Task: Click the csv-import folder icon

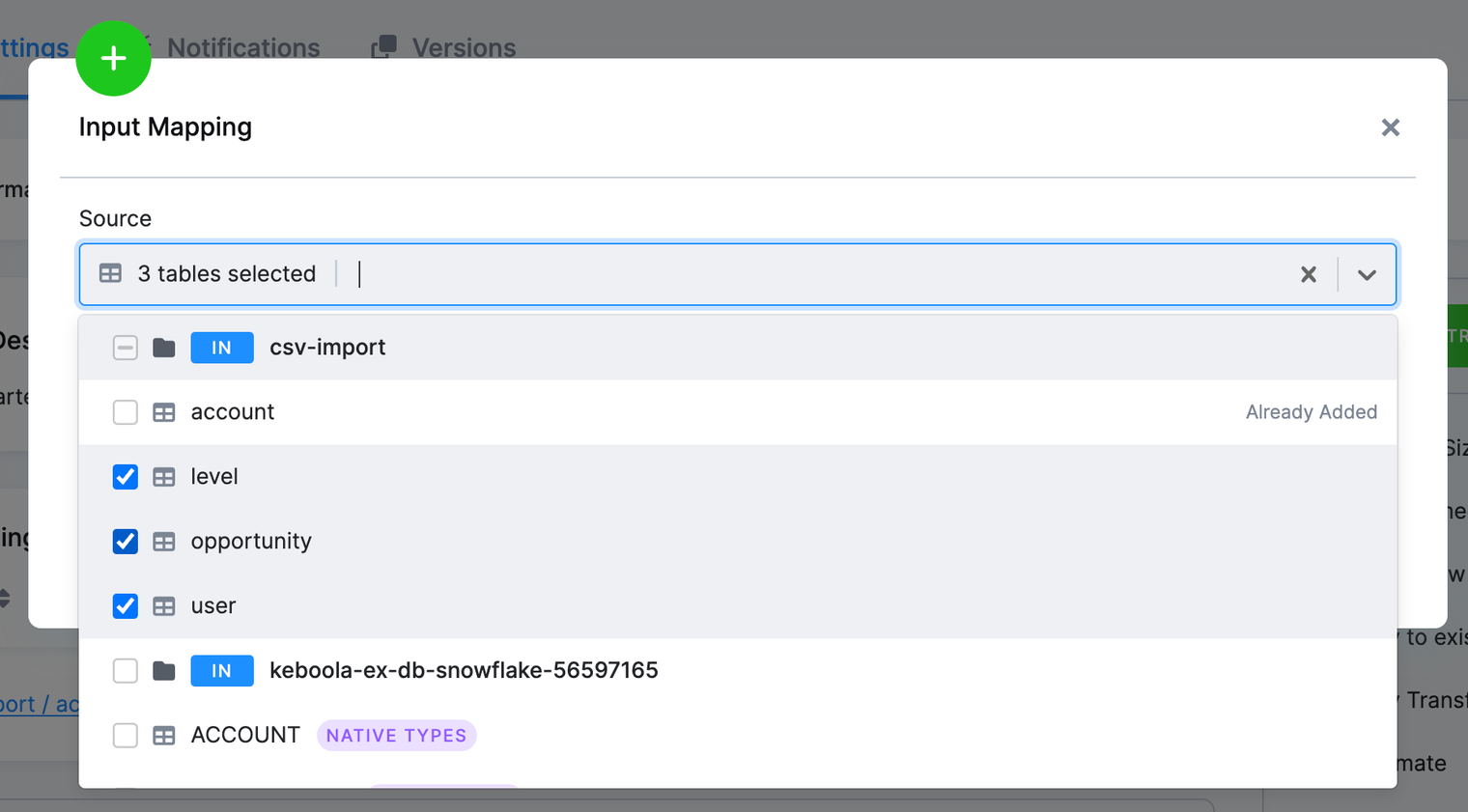Action: tap(164, 348)
